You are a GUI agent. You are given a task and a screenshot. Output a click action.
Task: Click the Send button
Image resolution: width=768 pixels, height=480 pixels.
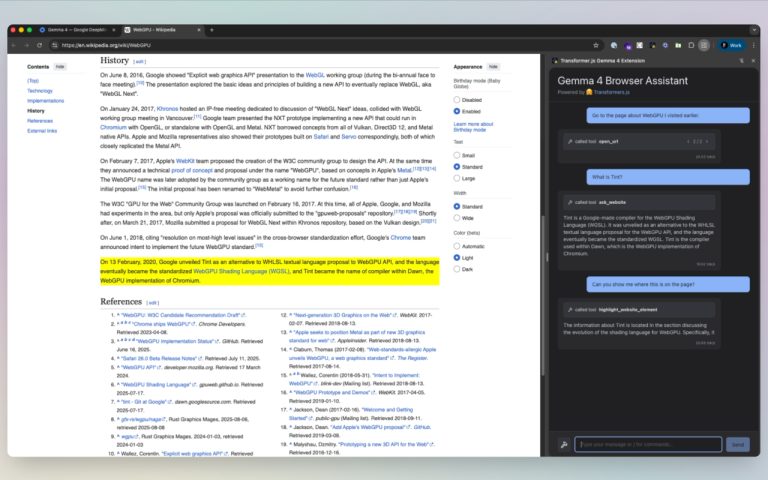point(738,445)
